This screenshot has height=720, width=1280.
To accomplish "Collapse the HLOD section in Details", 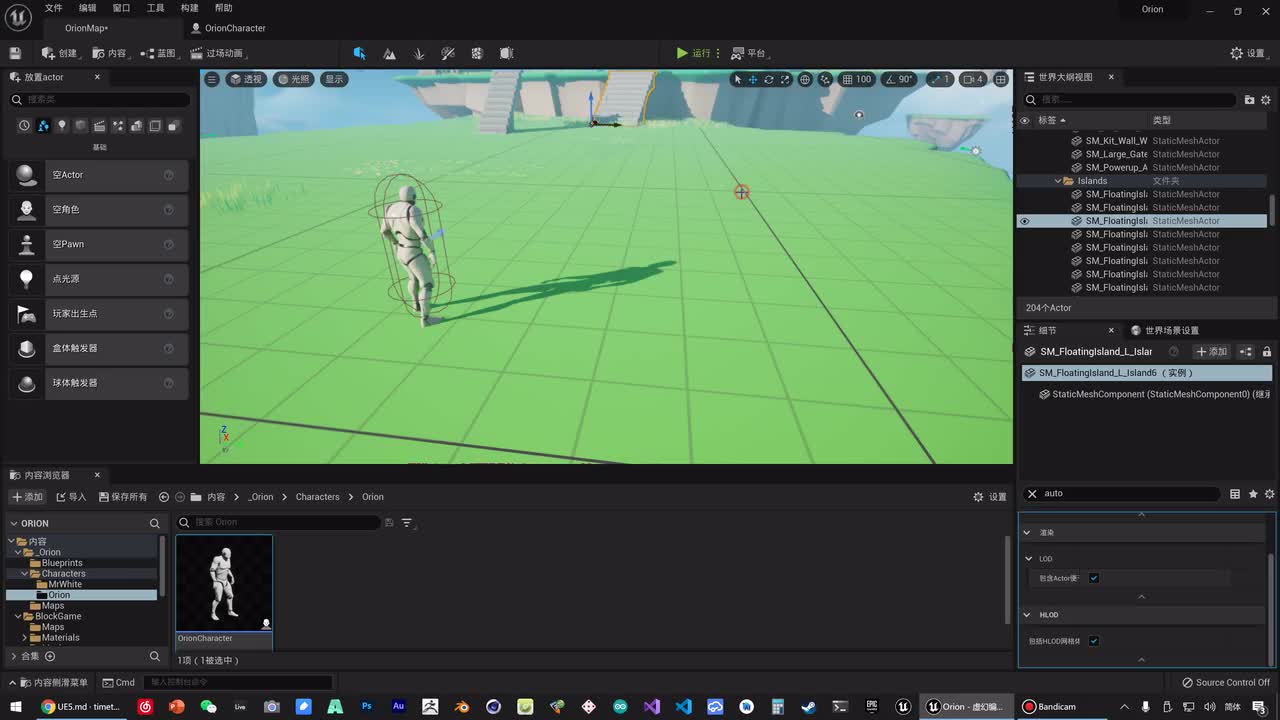I will coord(1027,615).
